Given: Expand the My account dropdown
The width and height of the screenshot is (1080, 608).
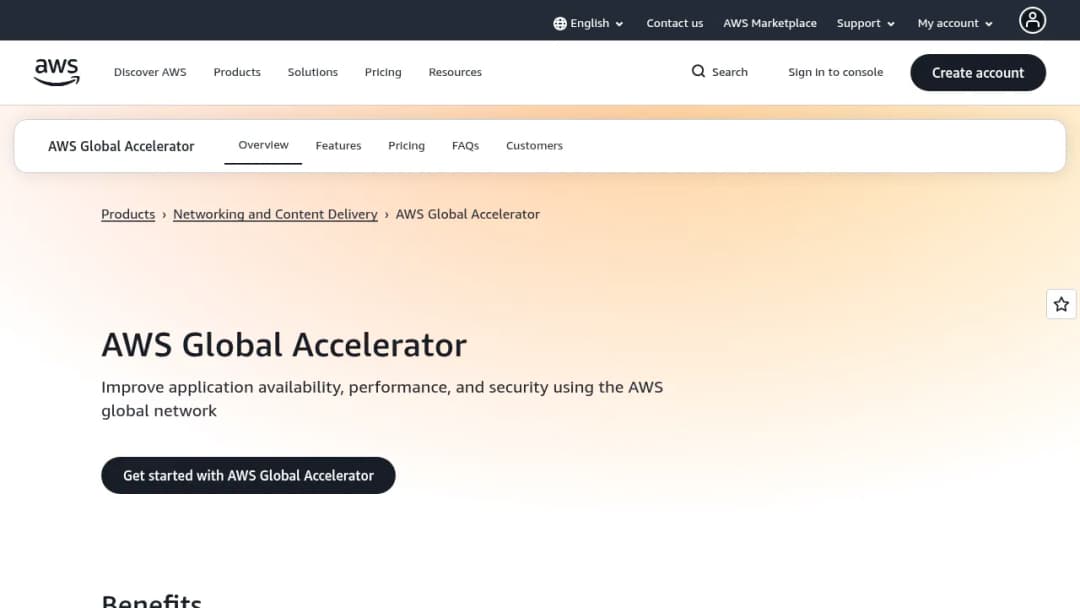Looking at the screenshot, I should coord(955,23).
